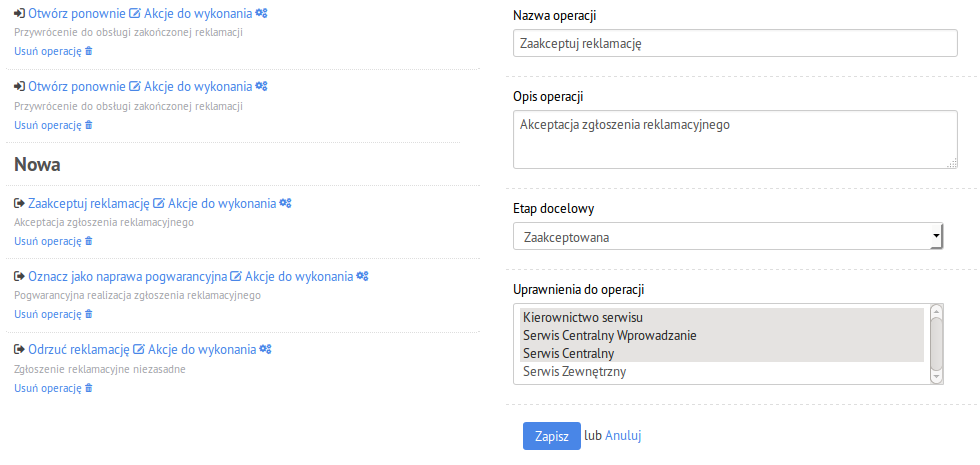Screen dimensions: 980x465
Task: Open Odrzuć reklamację operation link
Action: click(x=79, y=349)
